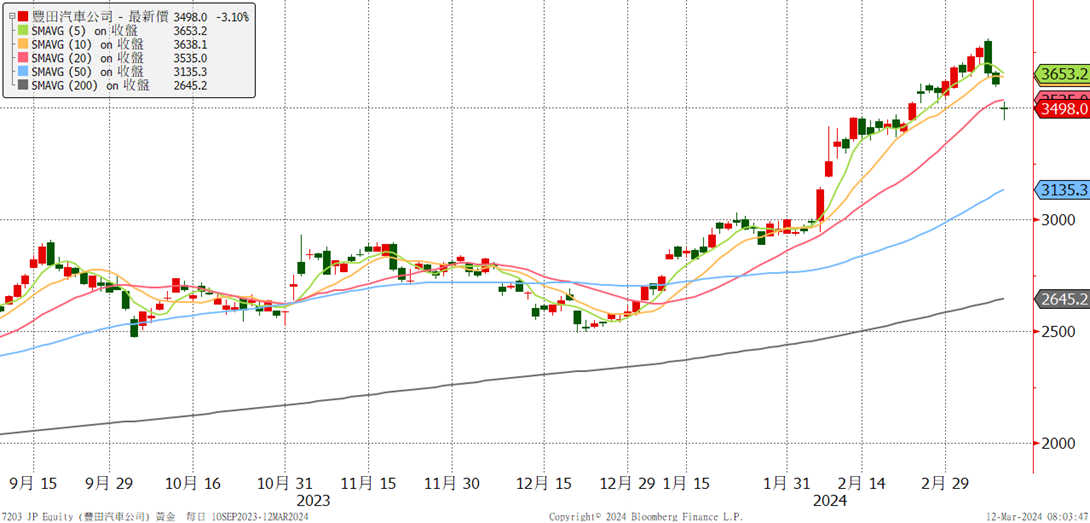The height and width of the screenshot is (523, 1090).
Task: Click the 2500 price axis label
Action: coord(1057,332)
